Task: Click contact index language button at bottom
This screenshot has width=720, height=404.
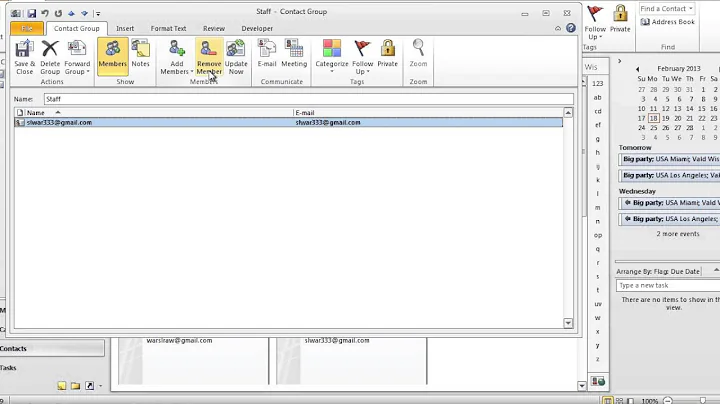Action: (x=597, y=381)
